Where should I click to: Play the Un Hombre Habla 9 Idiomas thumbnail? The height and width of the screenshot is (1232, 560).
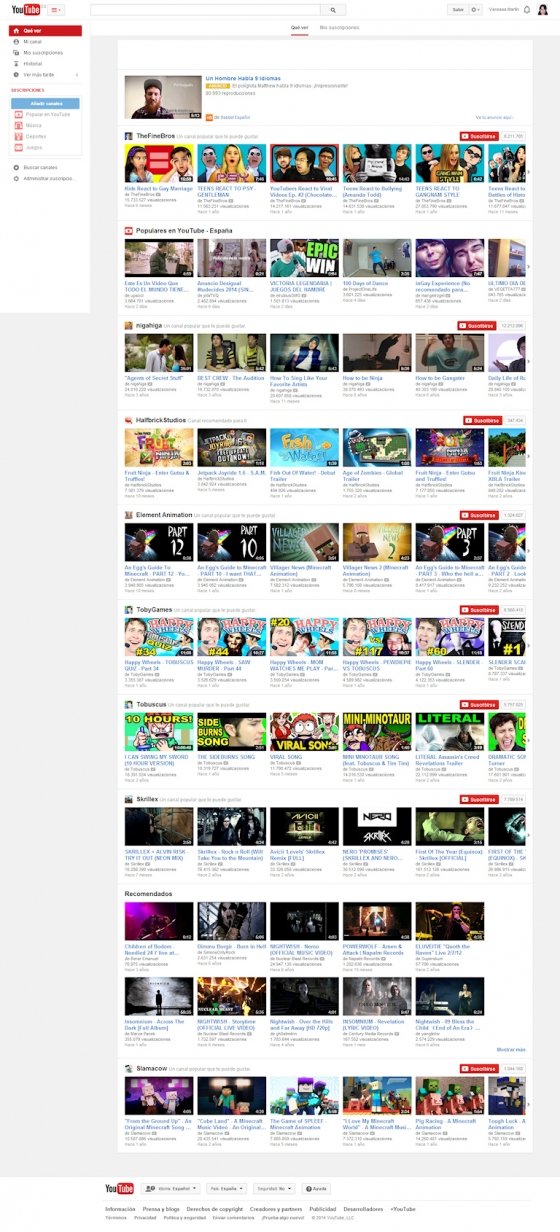(162, 96)
